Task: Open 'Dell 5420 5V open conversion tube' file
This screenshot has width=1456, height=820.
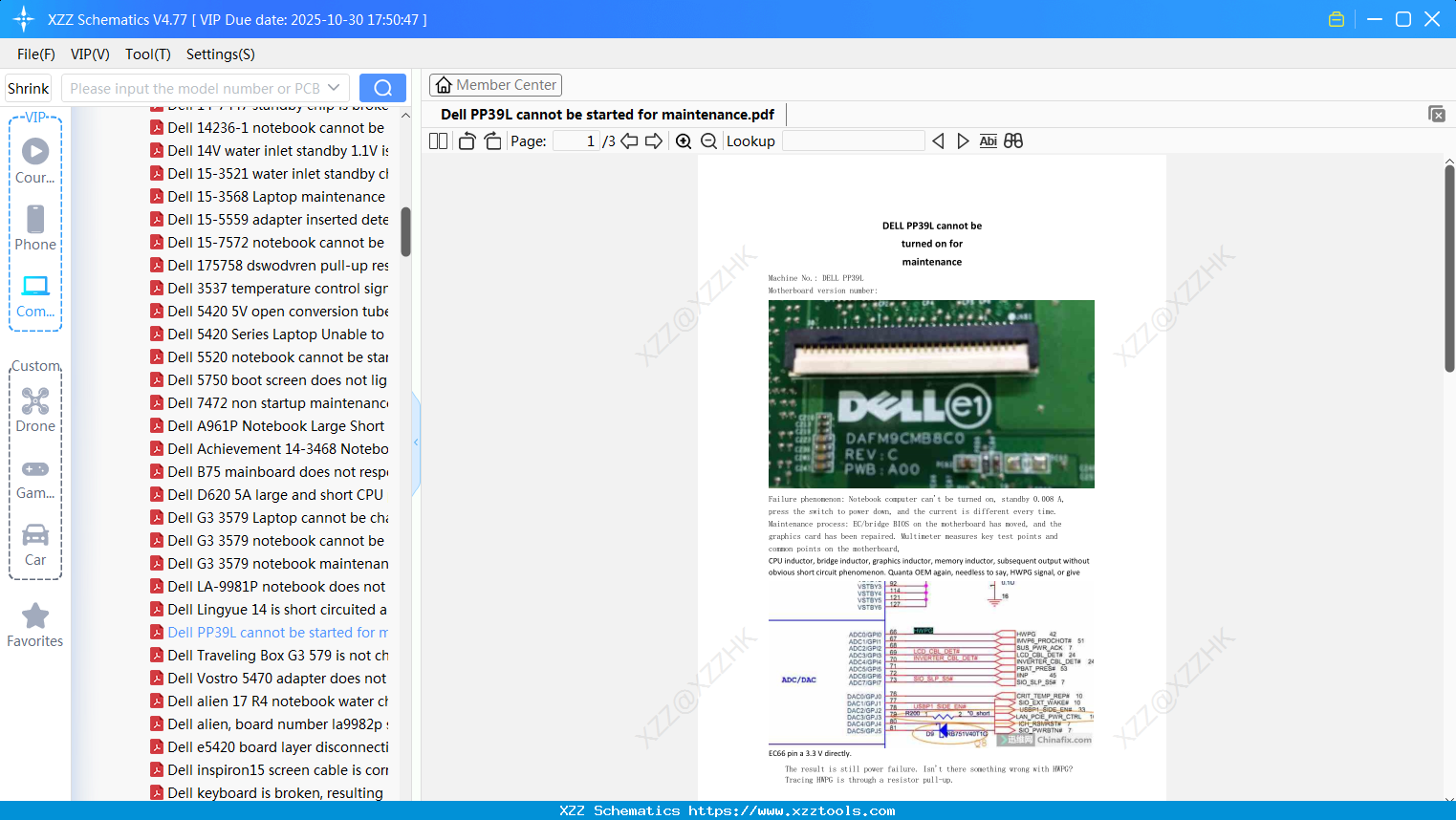Action: click(269, 312)
